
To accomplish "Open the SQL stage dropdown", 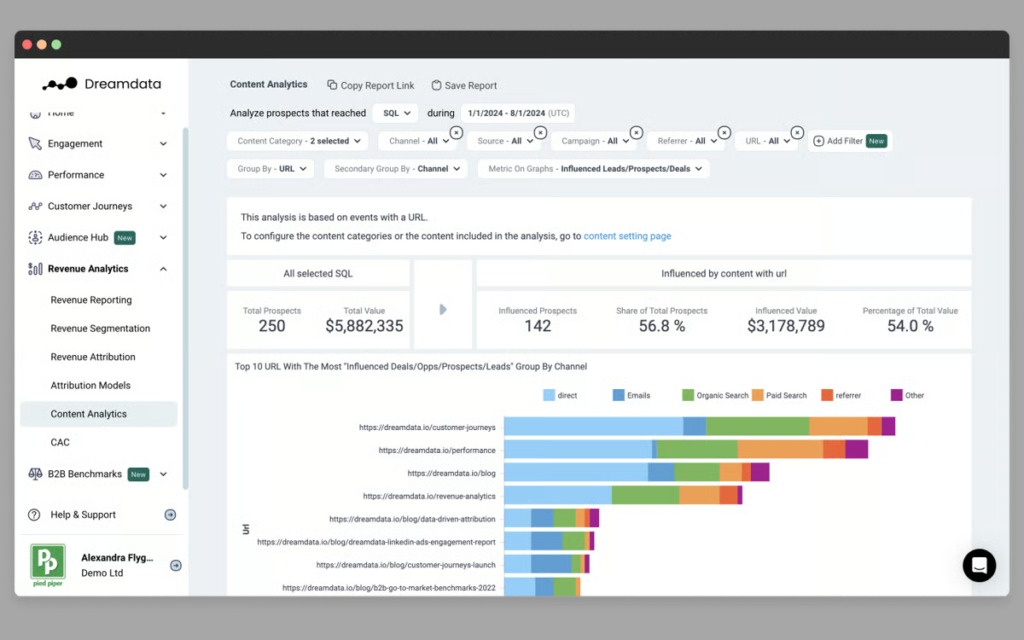I will pos(396,113).
